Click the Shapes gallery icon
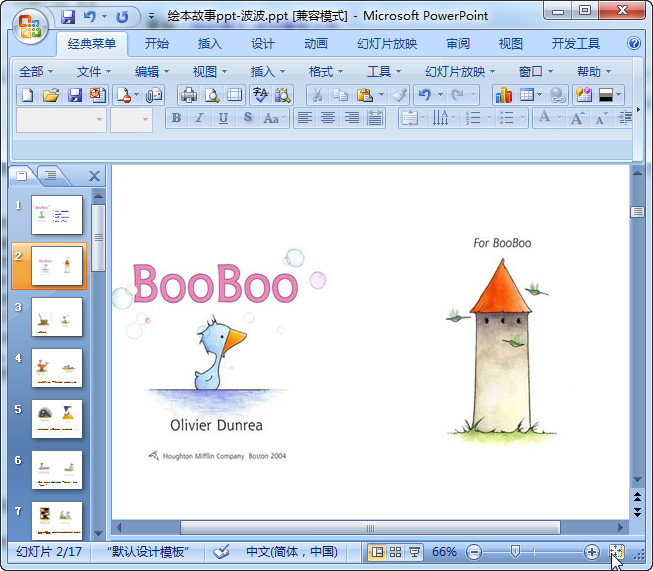This screenshot has height=571, width=653. (584, 95)
